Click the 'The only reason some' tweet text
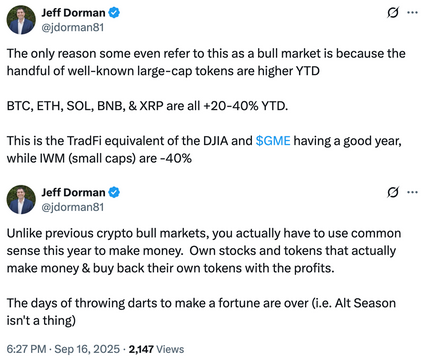 point(206,62)
